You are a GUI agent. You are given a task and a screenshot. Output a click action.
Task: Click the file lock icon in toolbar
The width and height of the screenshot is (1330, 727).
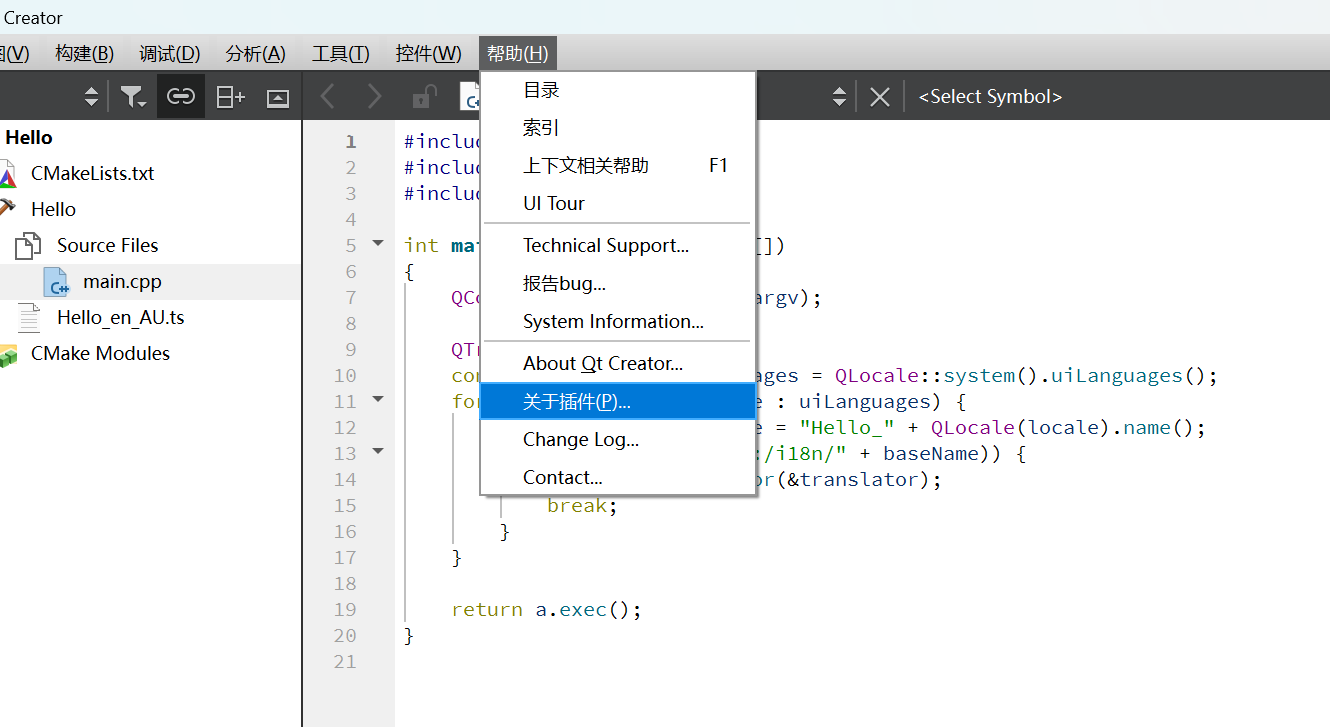coord(423,96)
